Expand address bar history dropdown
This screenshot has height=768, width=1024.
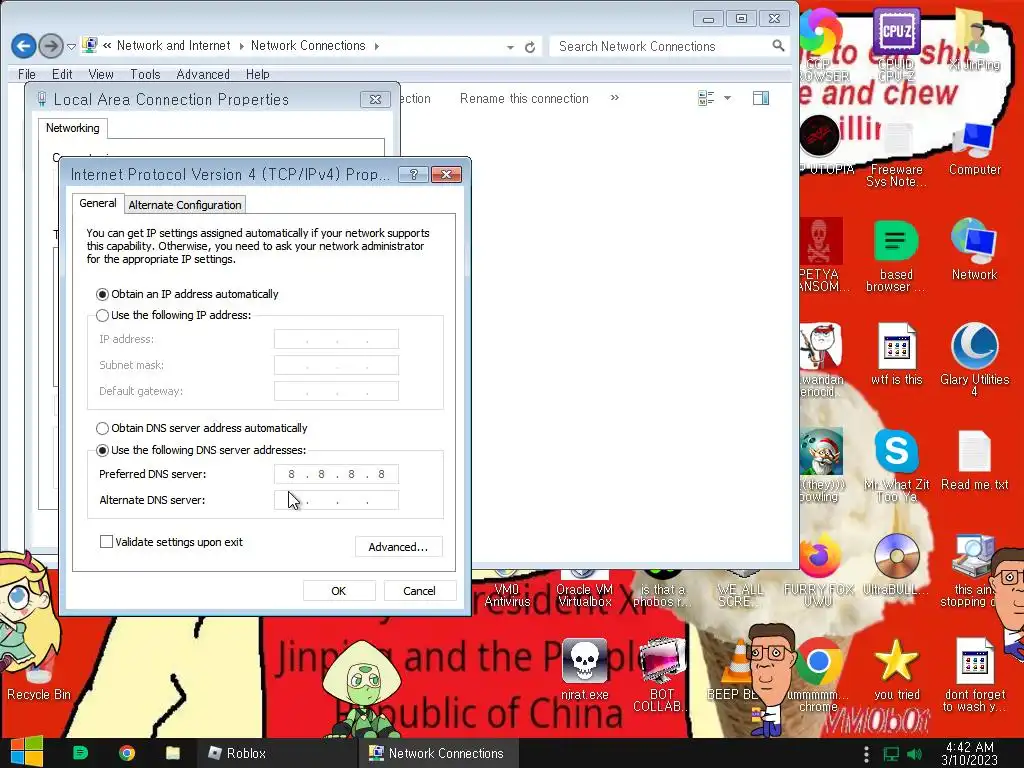510,47
